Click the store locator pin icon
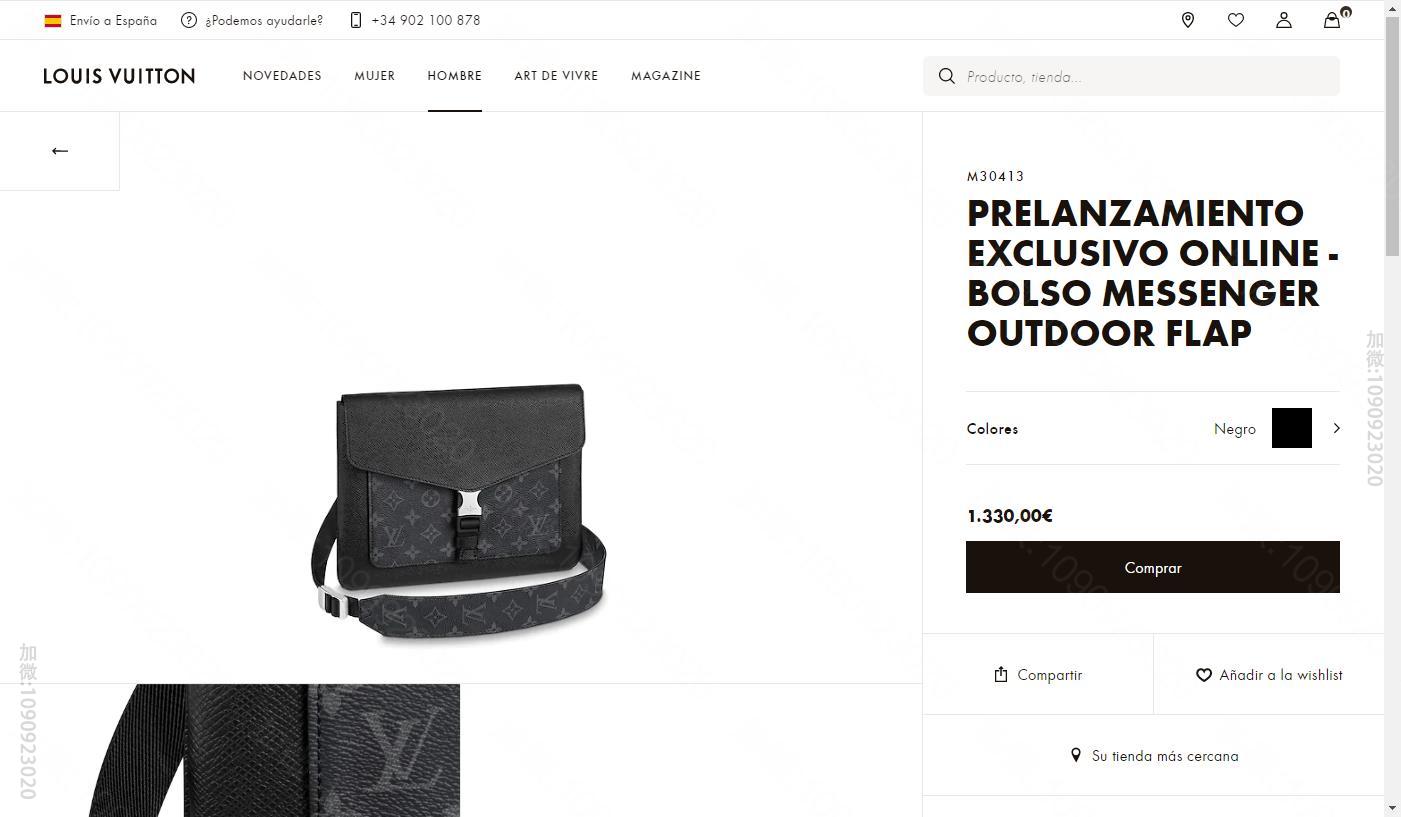 (x=1188, y=20)
